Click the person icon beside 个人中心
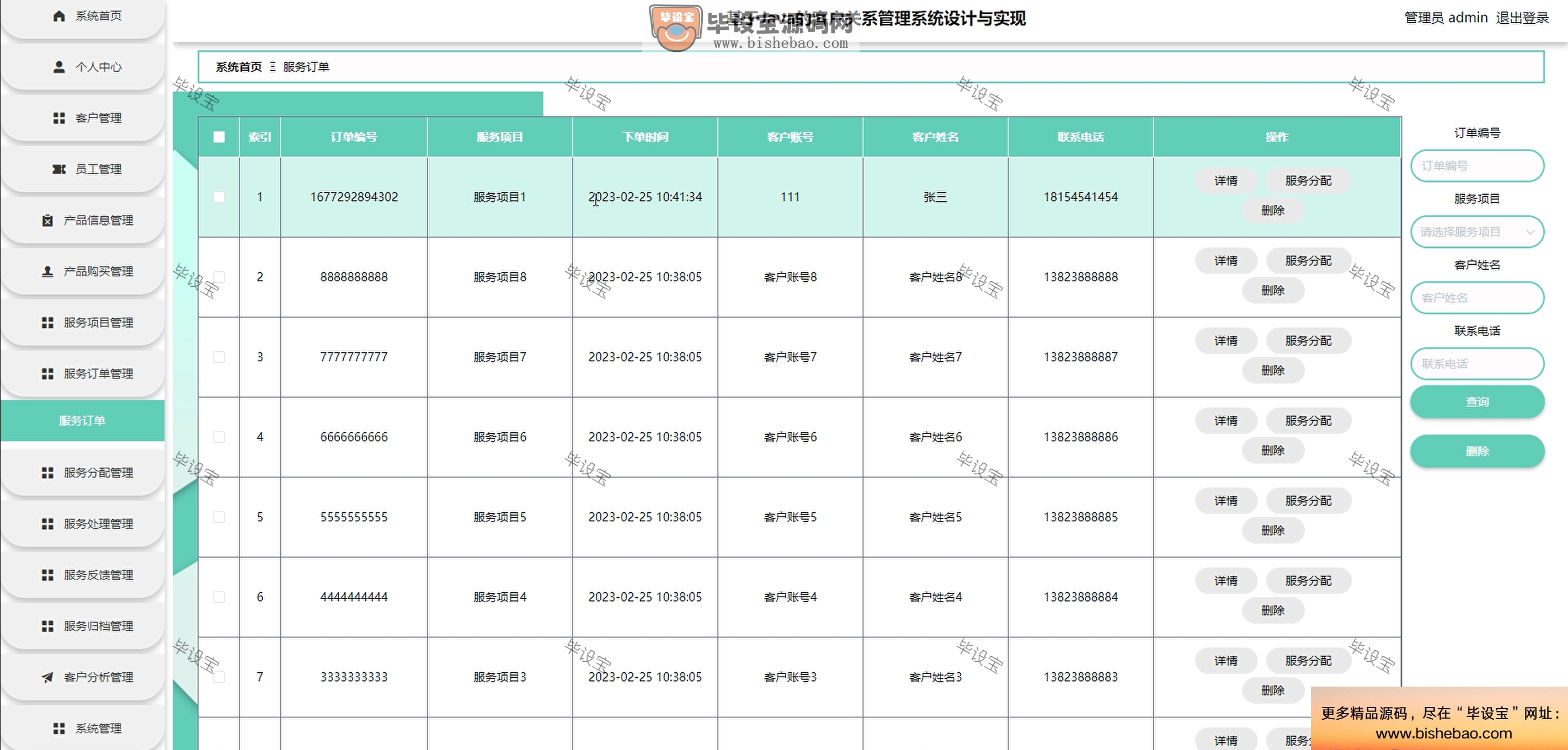The image size is (1568, 750). tap(58, 67)
